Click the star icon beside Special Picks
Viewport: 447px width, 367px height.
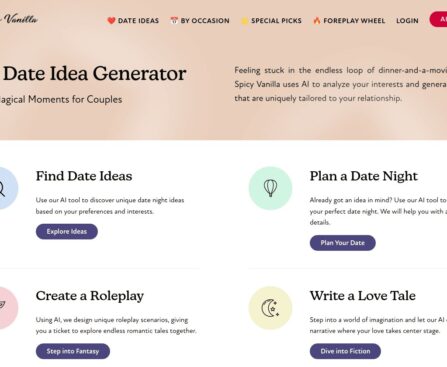click(x=244, y=21)
